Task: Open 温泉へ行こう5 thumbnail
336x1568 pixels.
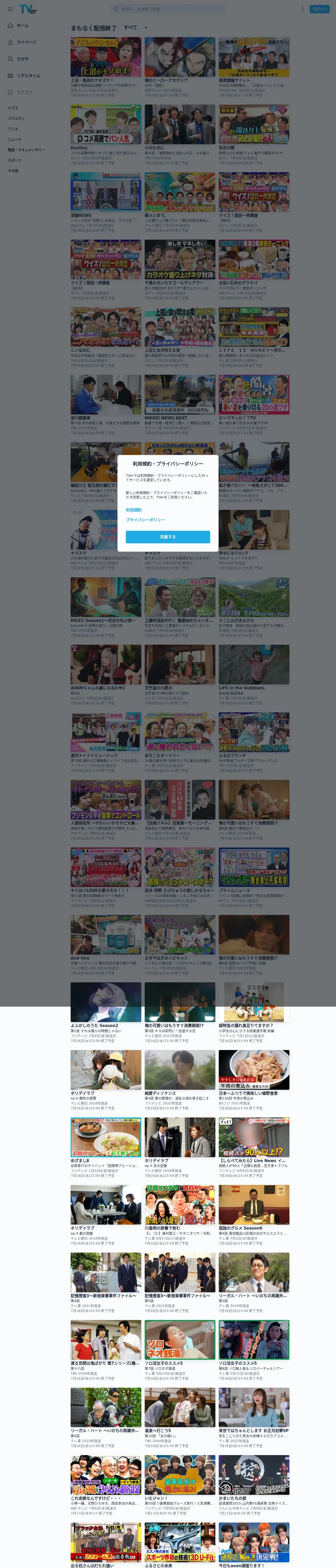Action: point(180,1407)
